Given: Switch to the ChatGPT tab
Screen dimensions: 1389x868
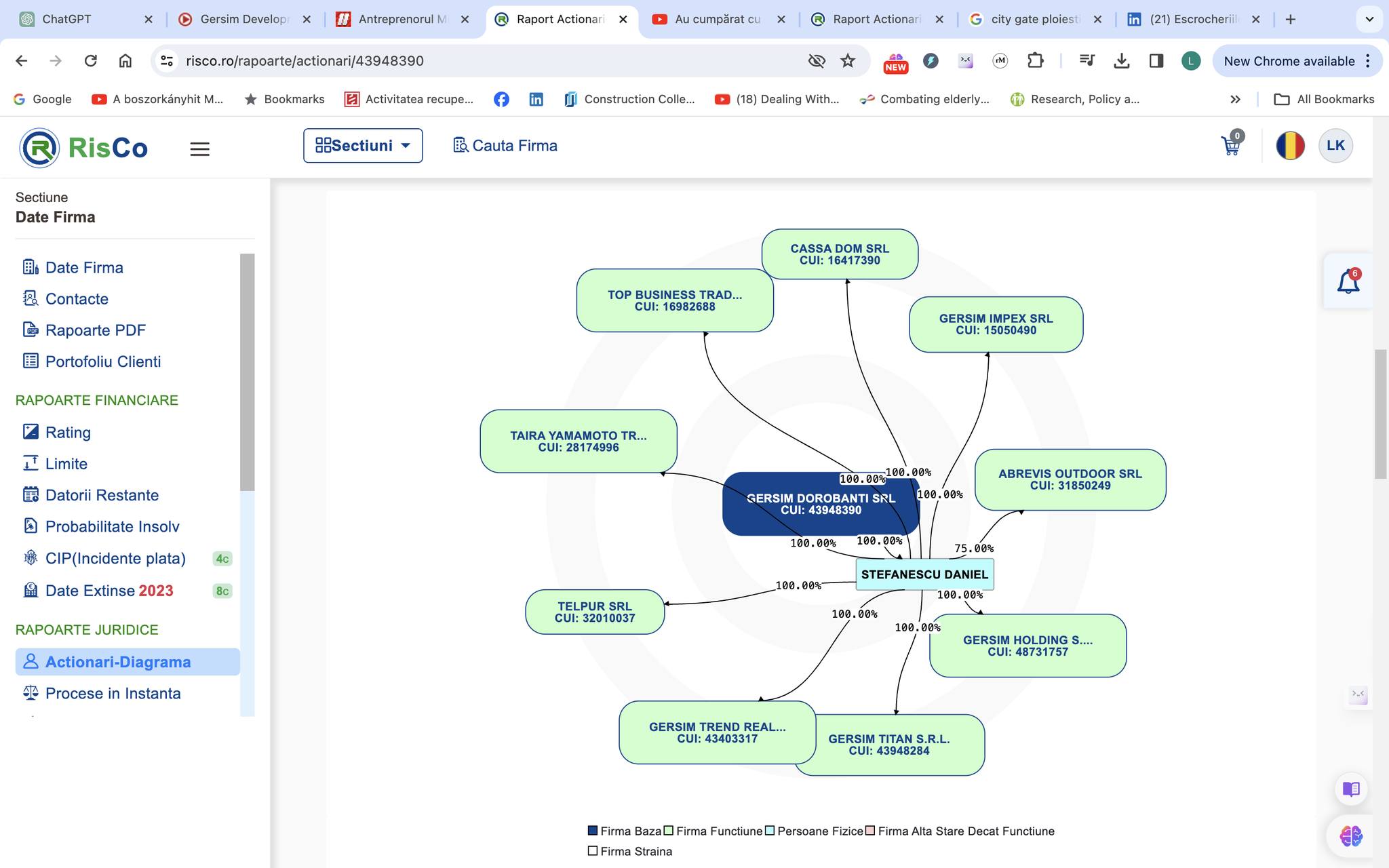Looking at the screenshot, I should tap(66, 19).
